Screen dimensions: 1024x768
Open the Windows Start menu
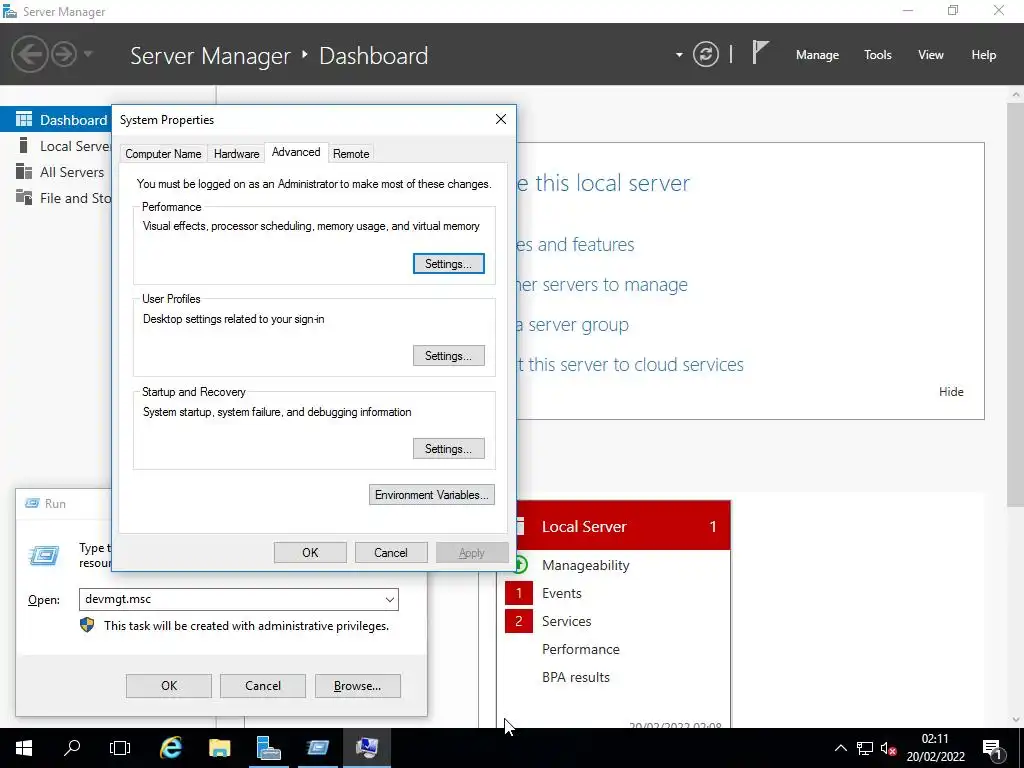point(24,748)
